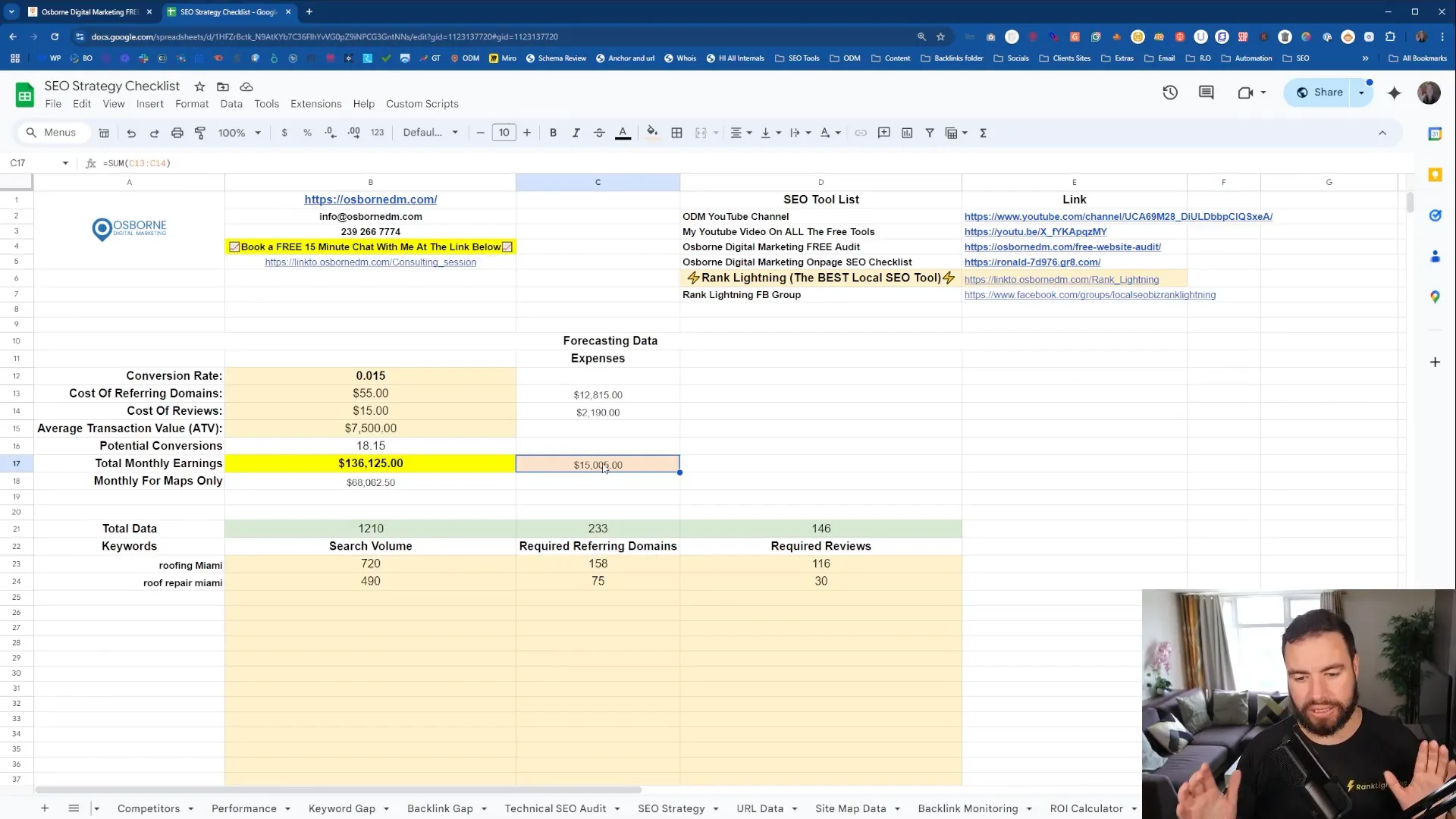Click the move to folder icon
This screenshot has height=819, width=1456.
tap(223, 86)
